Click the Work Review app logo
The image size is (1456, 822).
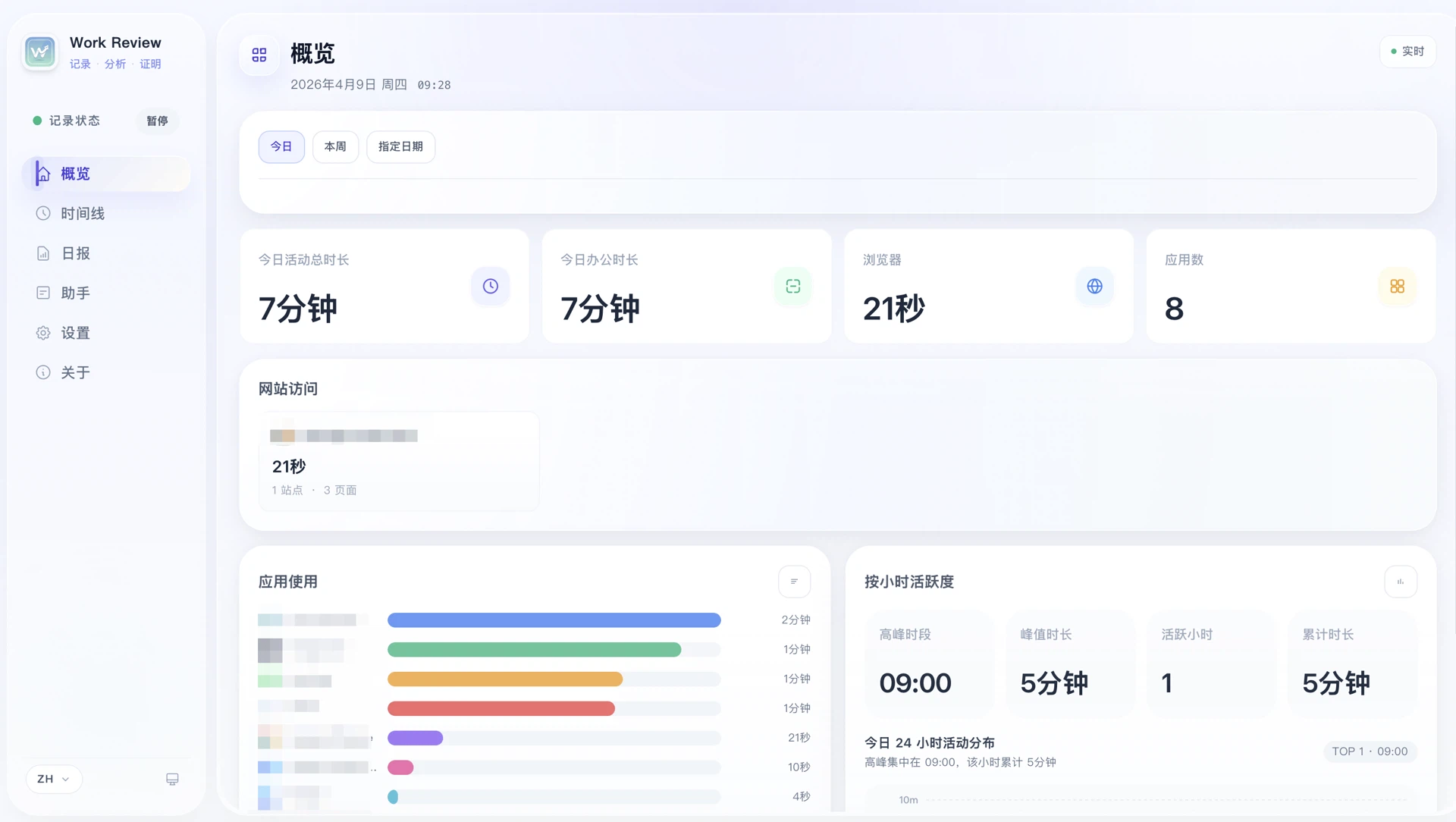(40, 53)
